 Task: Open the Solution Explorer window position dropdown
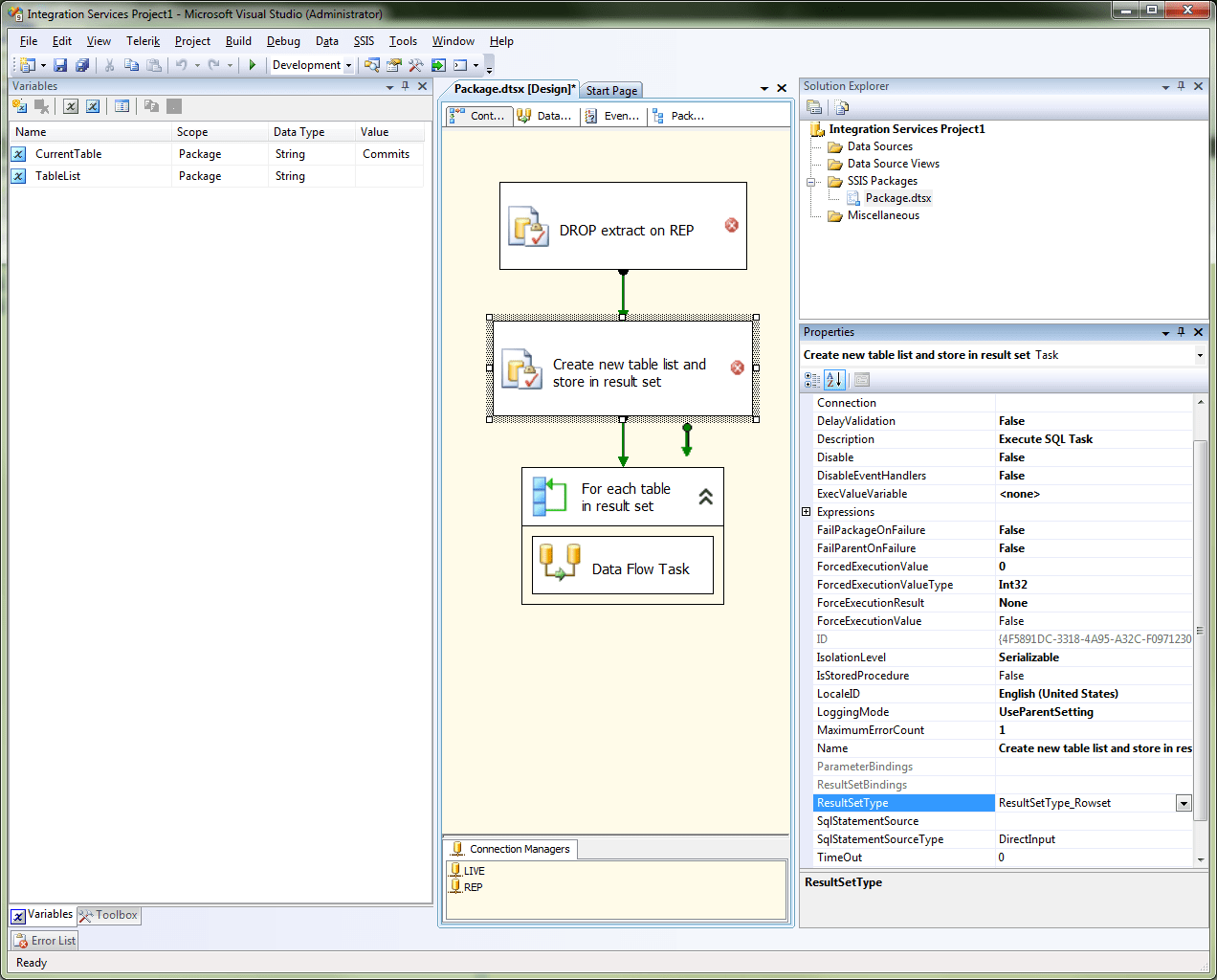coord(1165,87)
